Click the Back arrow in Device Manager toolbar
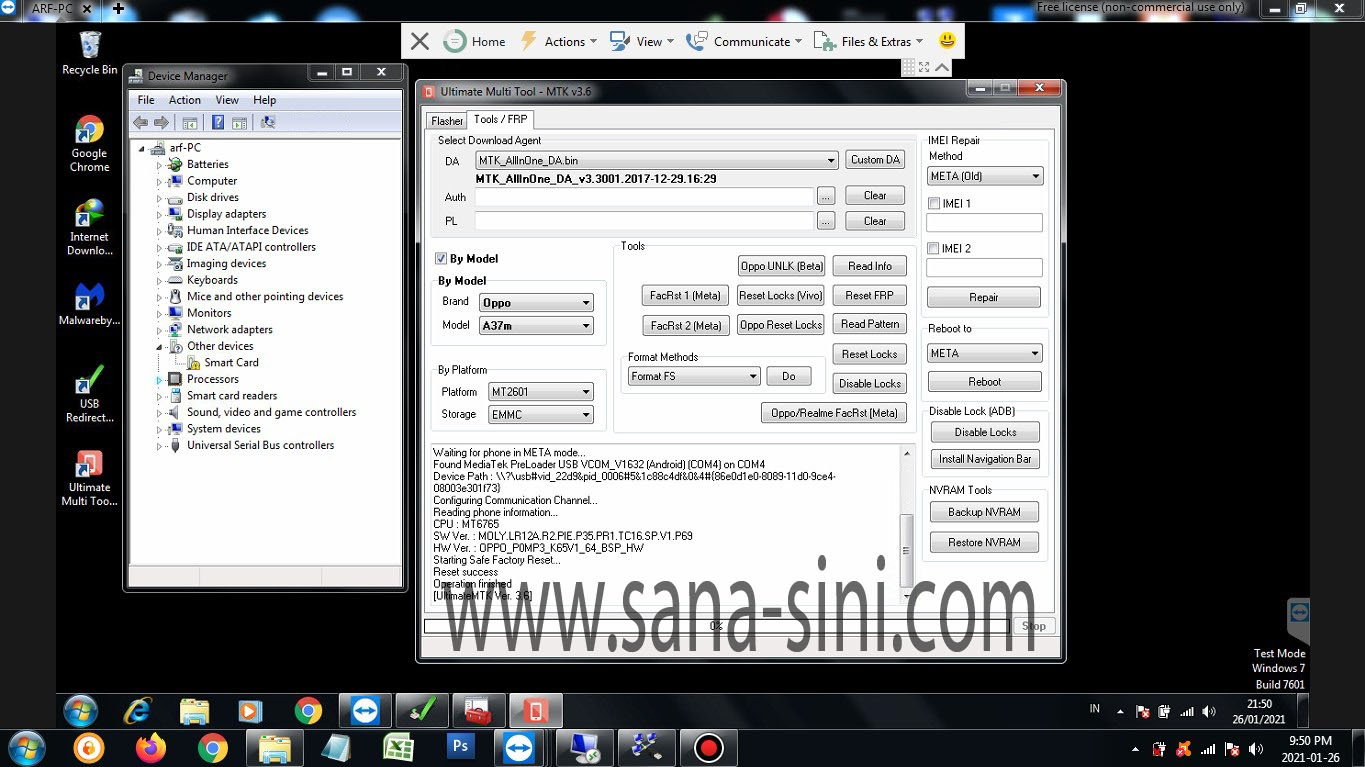Screen dimensions: 1365x767 click(x=140, y=123)
